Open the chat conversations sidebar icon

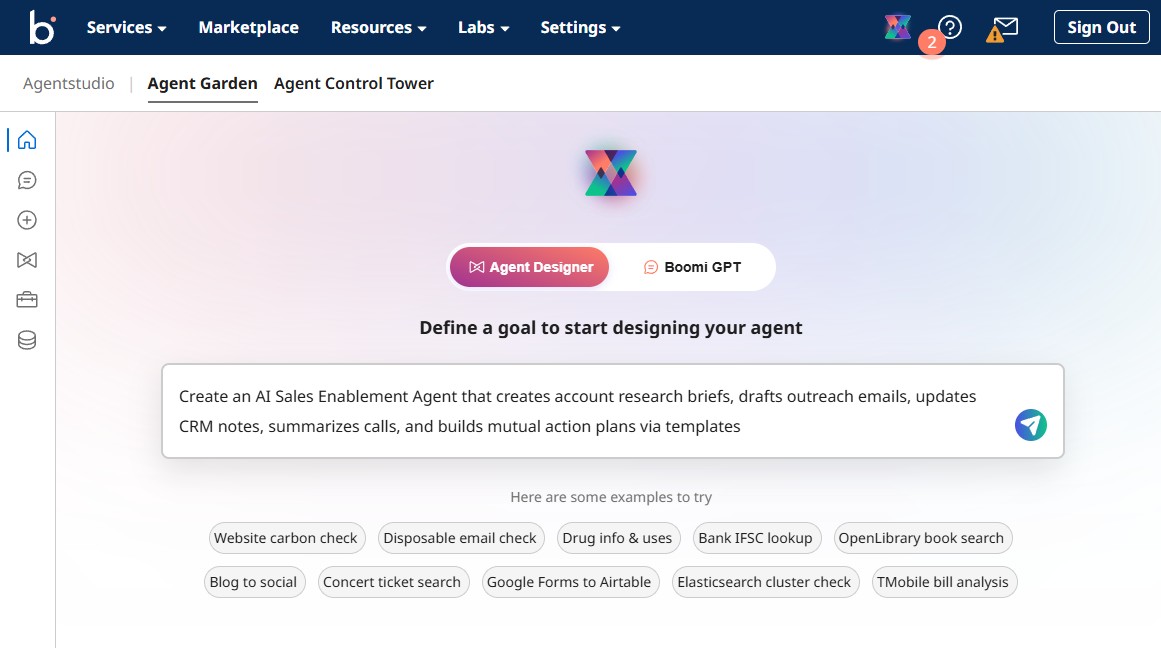26,180
